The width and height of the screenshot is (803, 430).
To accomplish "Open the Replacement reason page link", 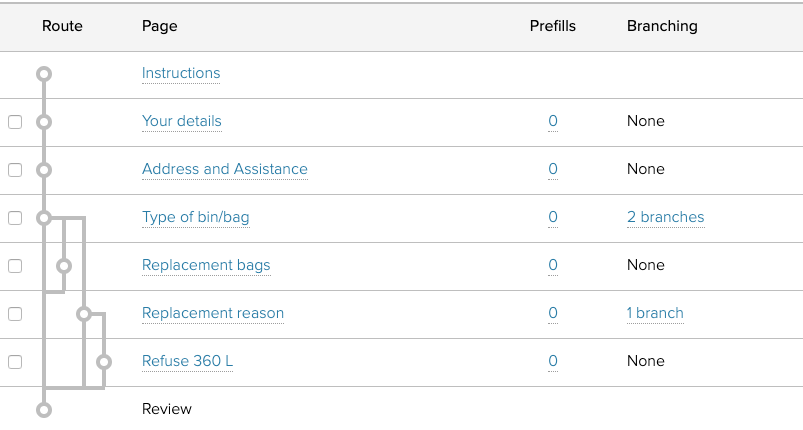I will pos(213,313).
